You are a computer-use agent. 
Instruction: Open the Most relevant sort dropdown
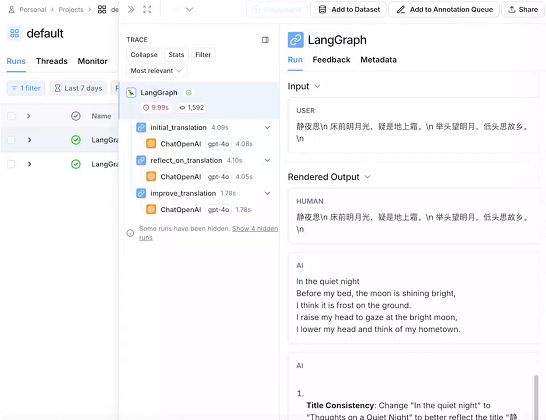156,71
